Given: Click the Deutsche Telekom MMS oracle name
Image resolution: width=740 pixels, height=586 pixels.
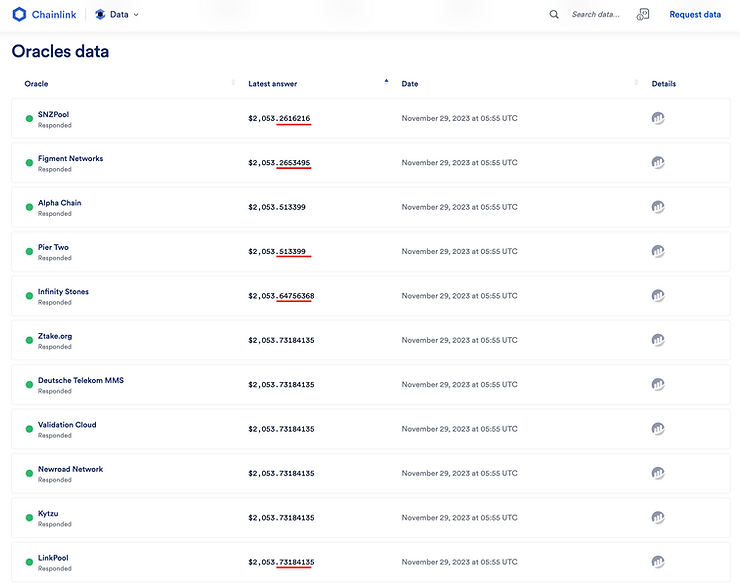Looking at the screenshot, I should 81,380.
